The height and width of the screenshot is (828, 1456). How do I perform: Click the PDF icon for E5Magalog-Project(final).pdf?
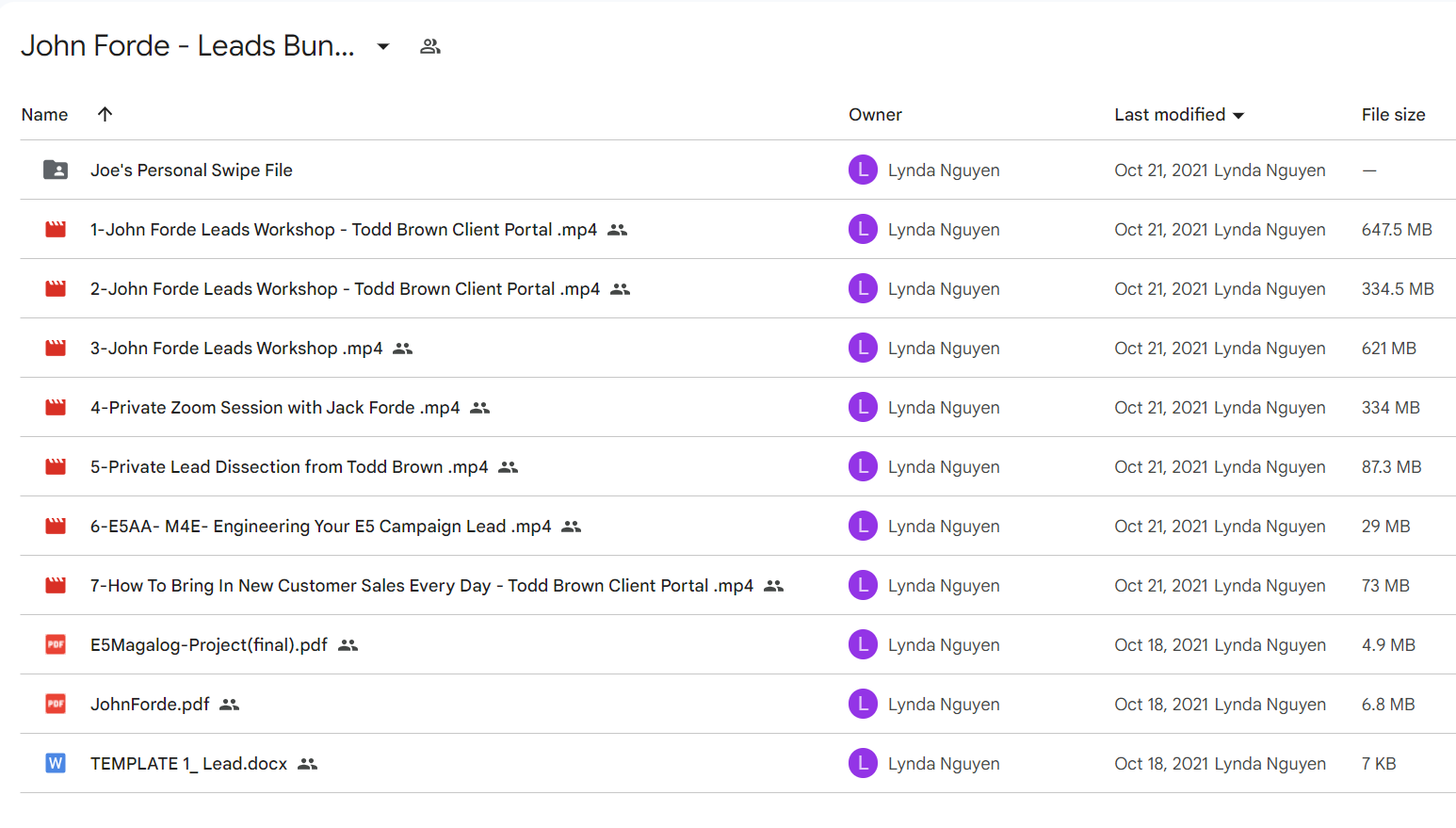pyautogui.click(x=56, y=644)
